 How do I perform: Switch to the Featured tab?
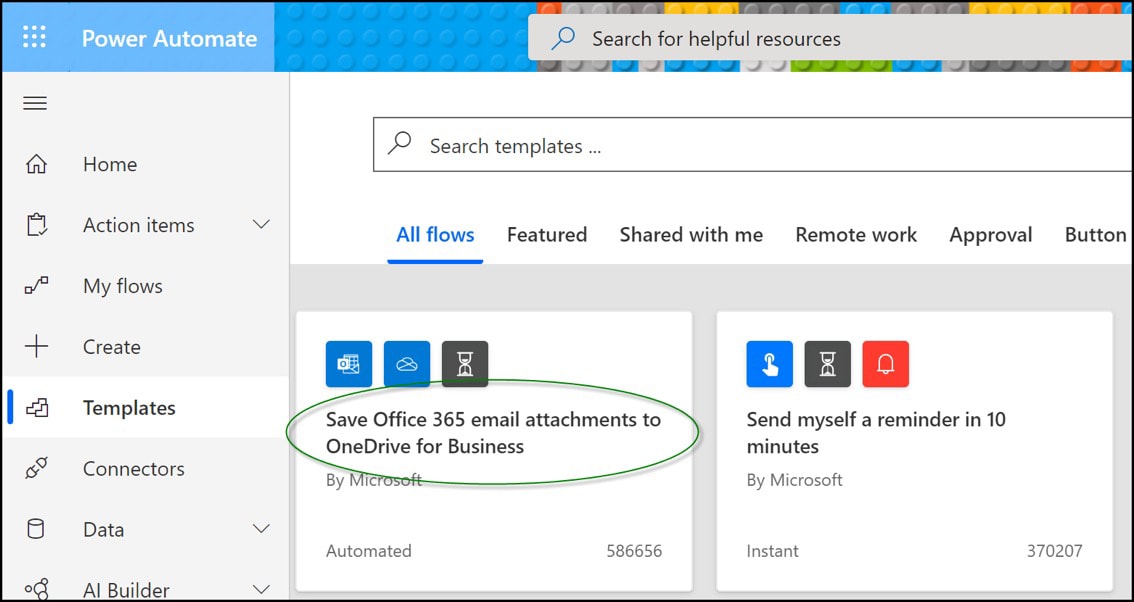547,235
